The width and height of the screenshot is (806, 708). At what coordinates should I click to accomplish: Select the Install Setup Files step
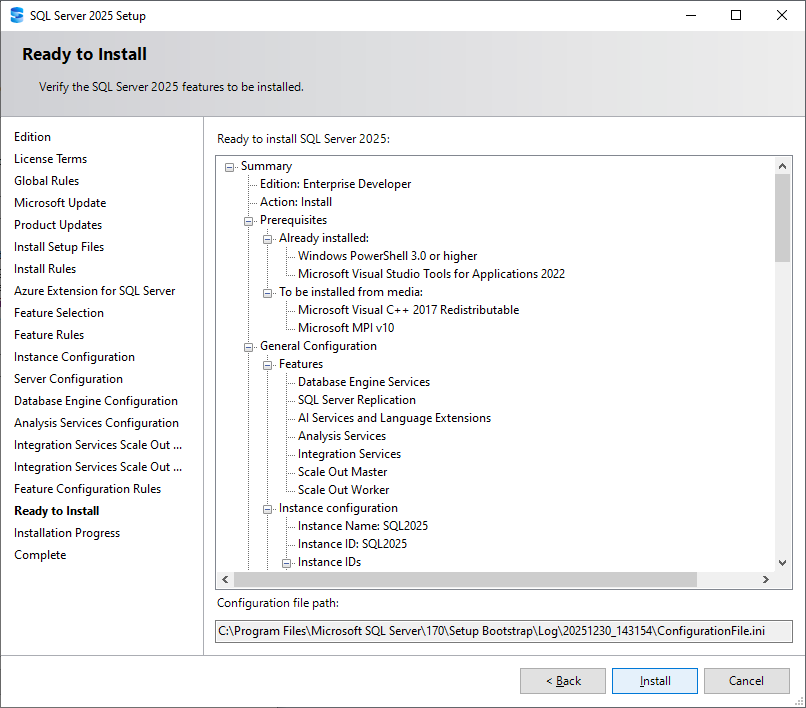tap(59, 247)
